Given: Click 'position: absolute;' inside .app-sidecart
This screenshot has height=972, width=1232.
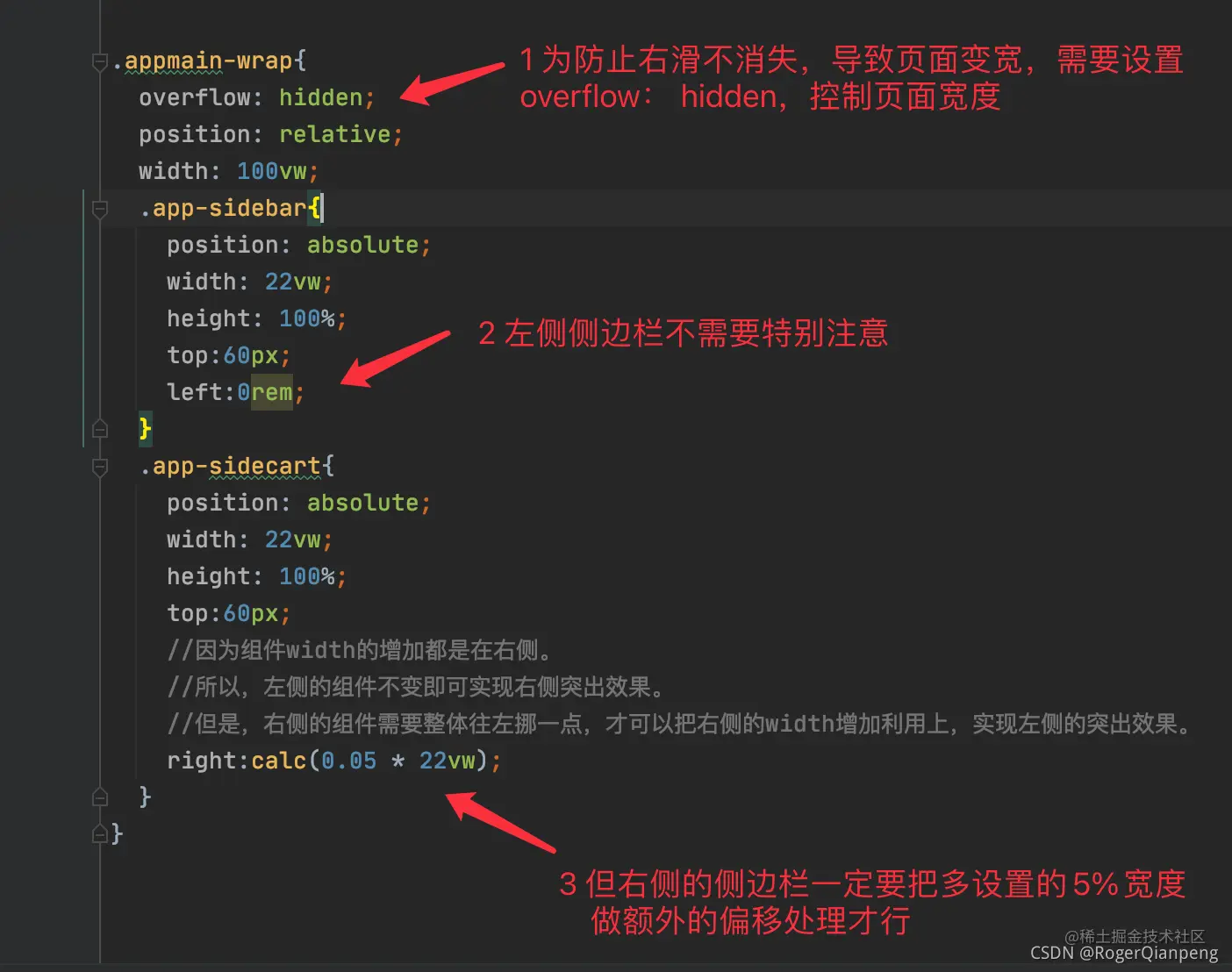Looking at the screenshot, I should (x=298, y=503).
